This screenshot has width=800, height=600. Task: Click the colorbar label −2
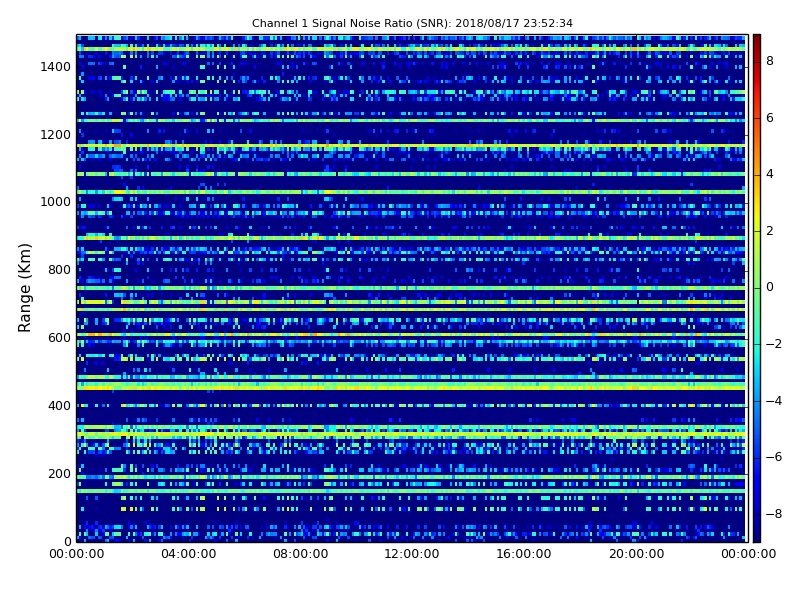(x=773, y=344)
